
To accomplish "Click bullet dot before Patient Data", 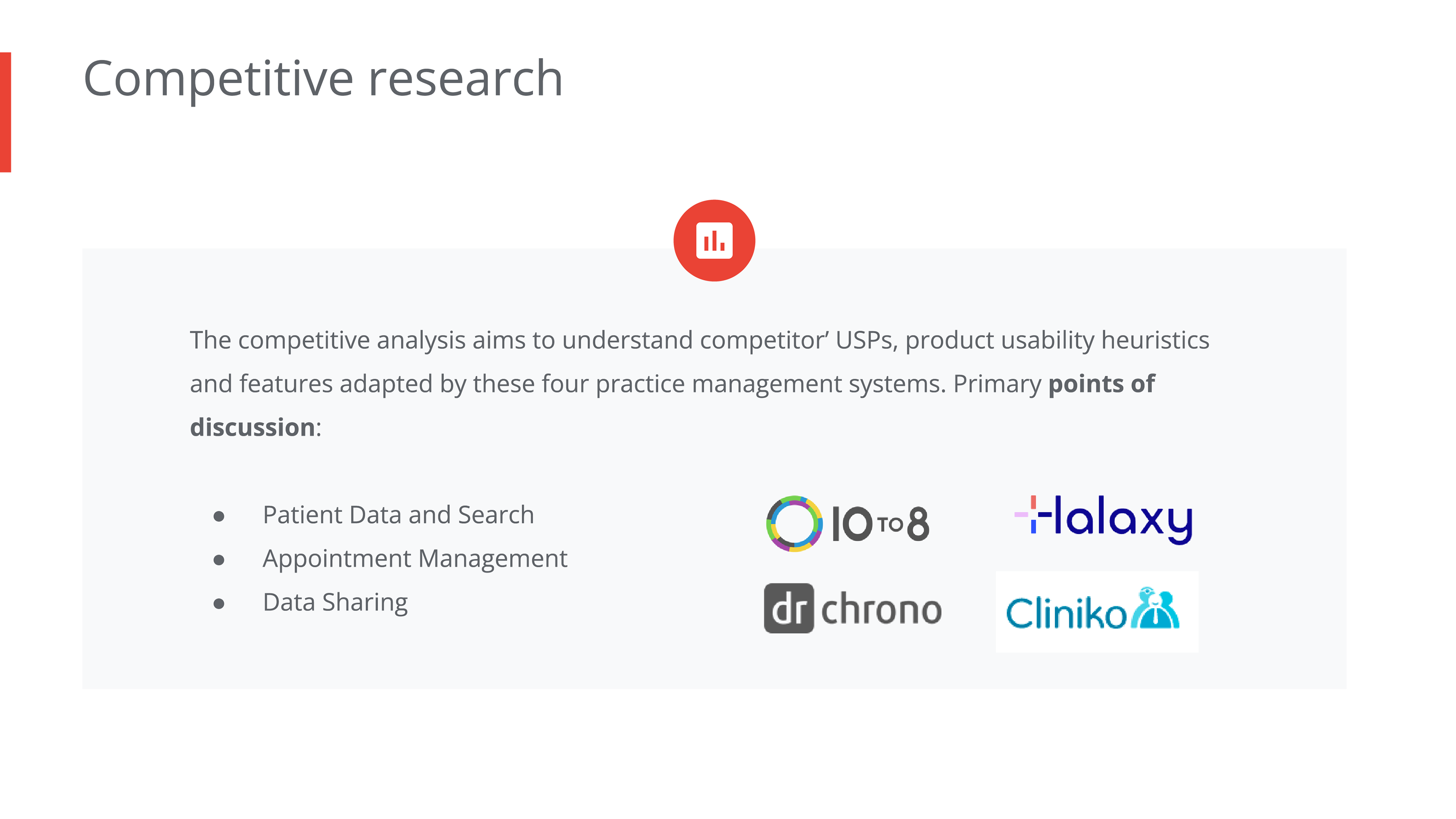I will pyautogui.click(x=219, y=516).
